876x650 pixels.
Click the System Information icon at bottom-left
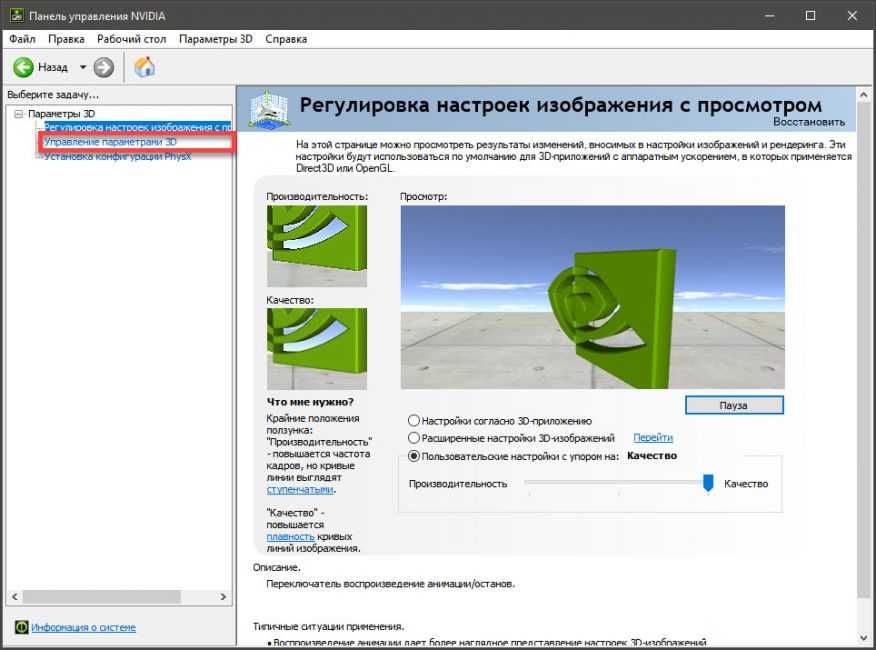(x=21, y=627)
